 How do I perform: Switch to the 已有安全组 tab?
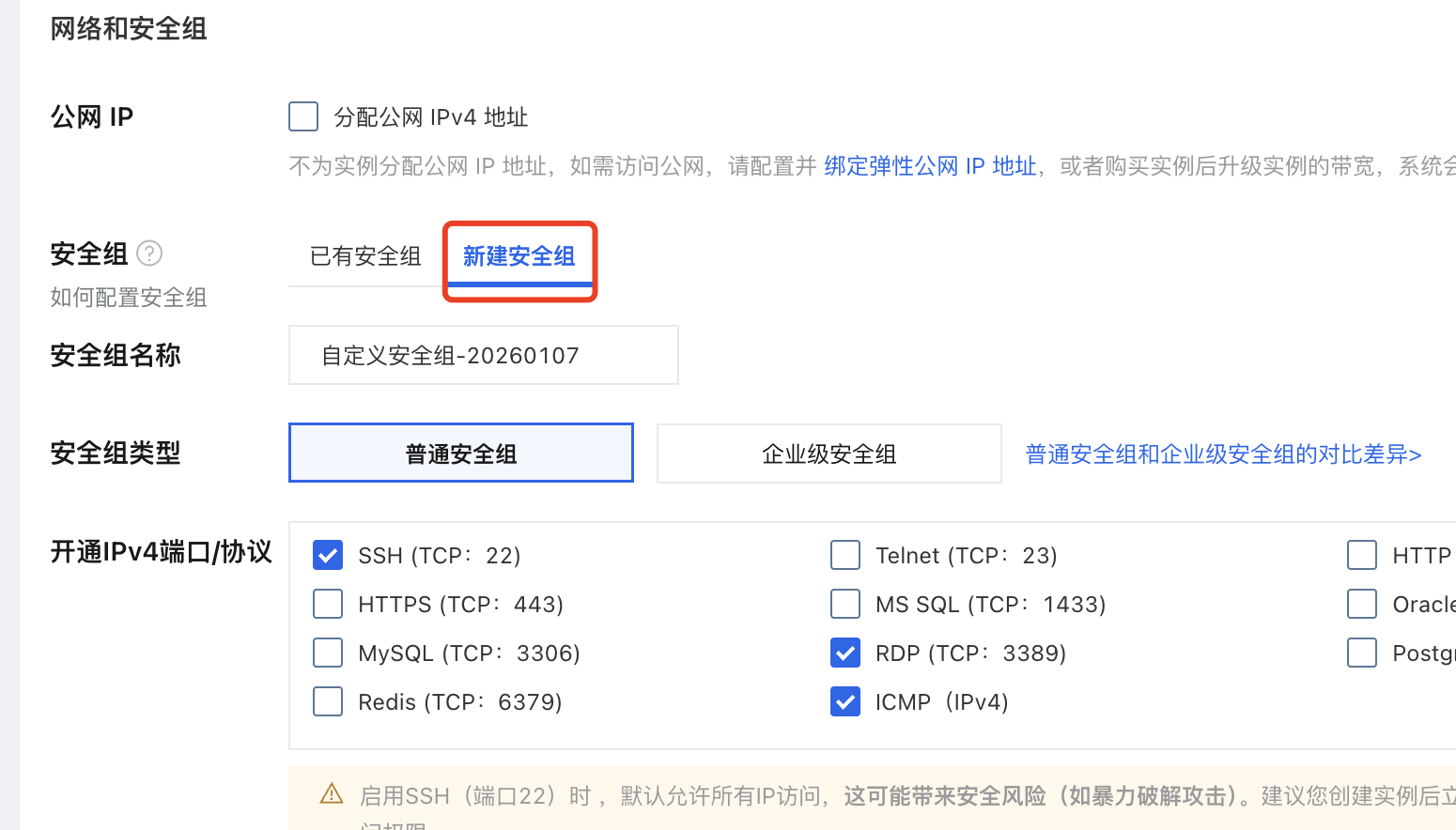tap(364, 255)
